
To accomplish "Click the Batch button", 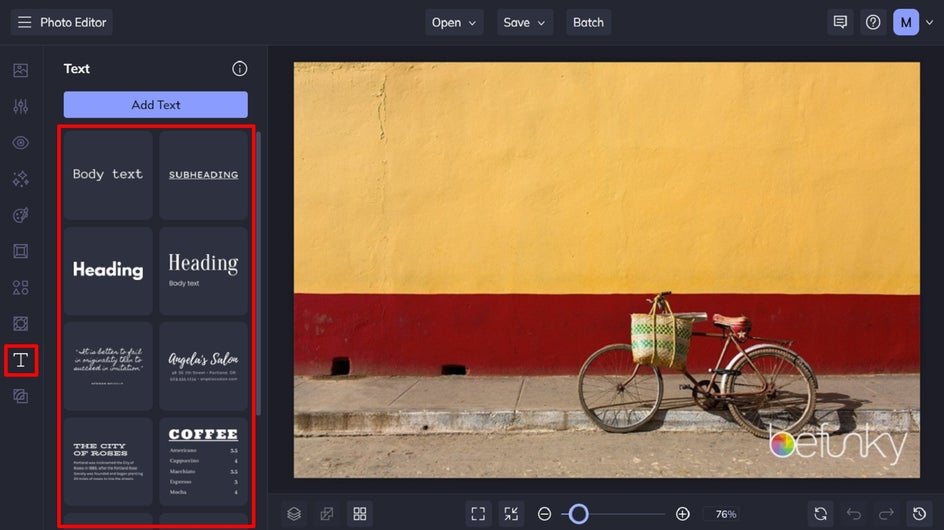I will click(588, 22).
